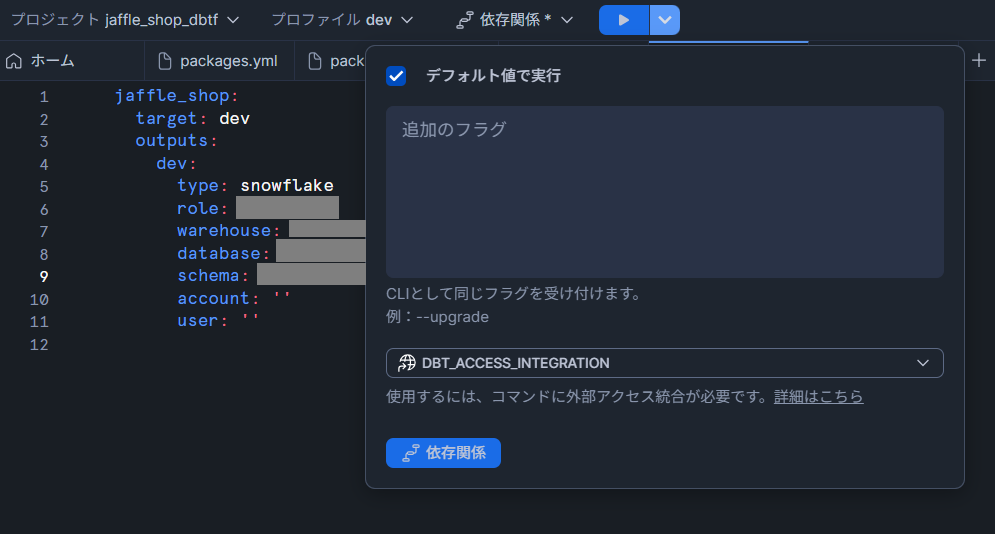Click the file icon on packages.yml tab

click(x=166, y=61)
